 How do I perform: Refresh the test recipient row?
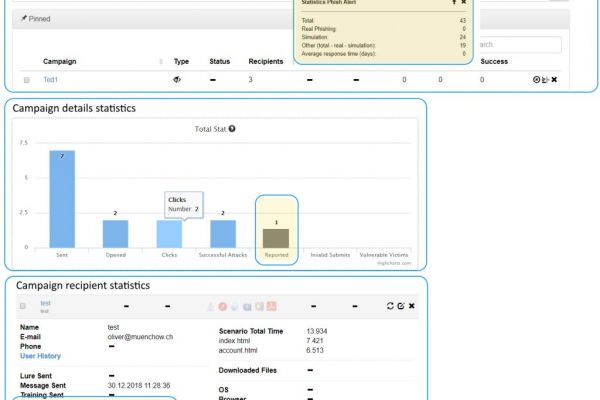389,304
